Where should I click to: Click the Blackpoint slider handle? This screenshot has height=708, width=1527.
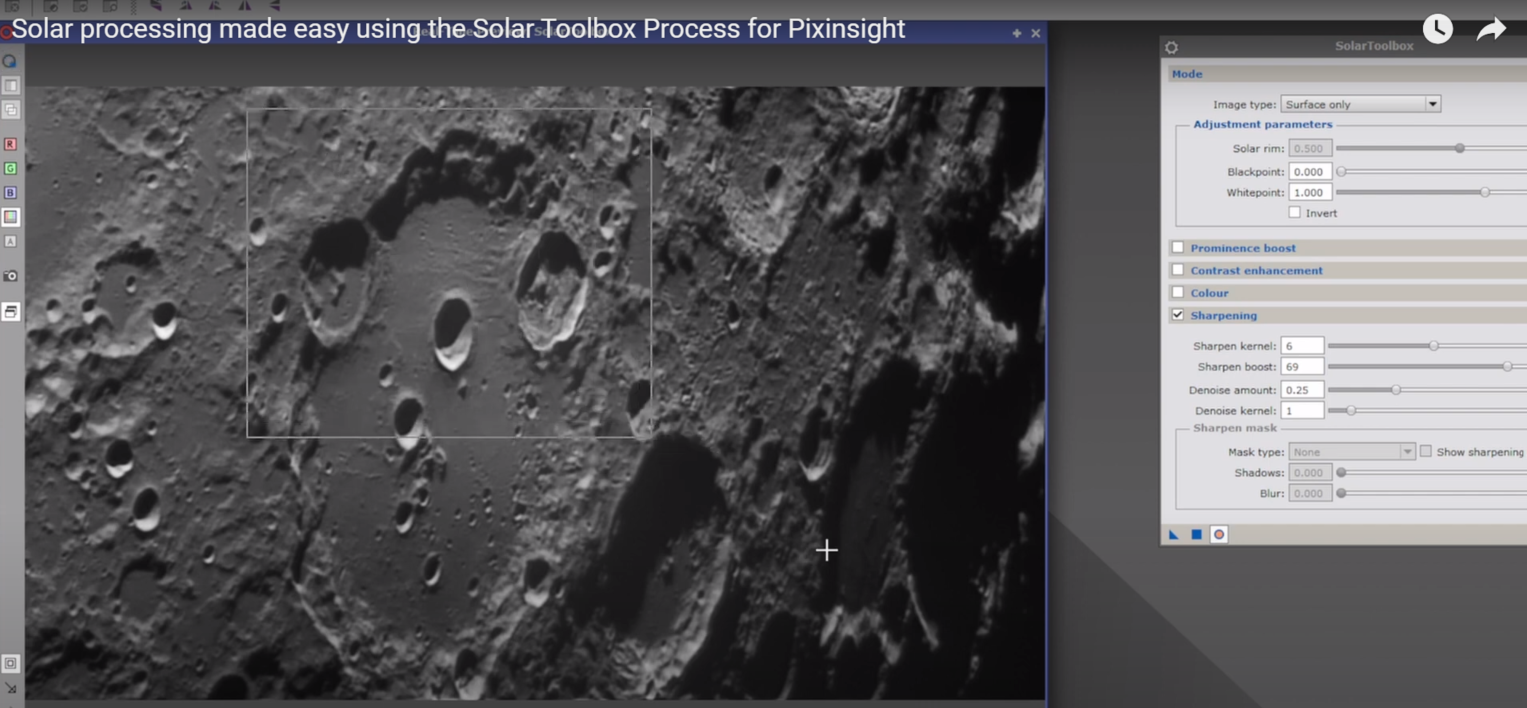point(1341,171)
